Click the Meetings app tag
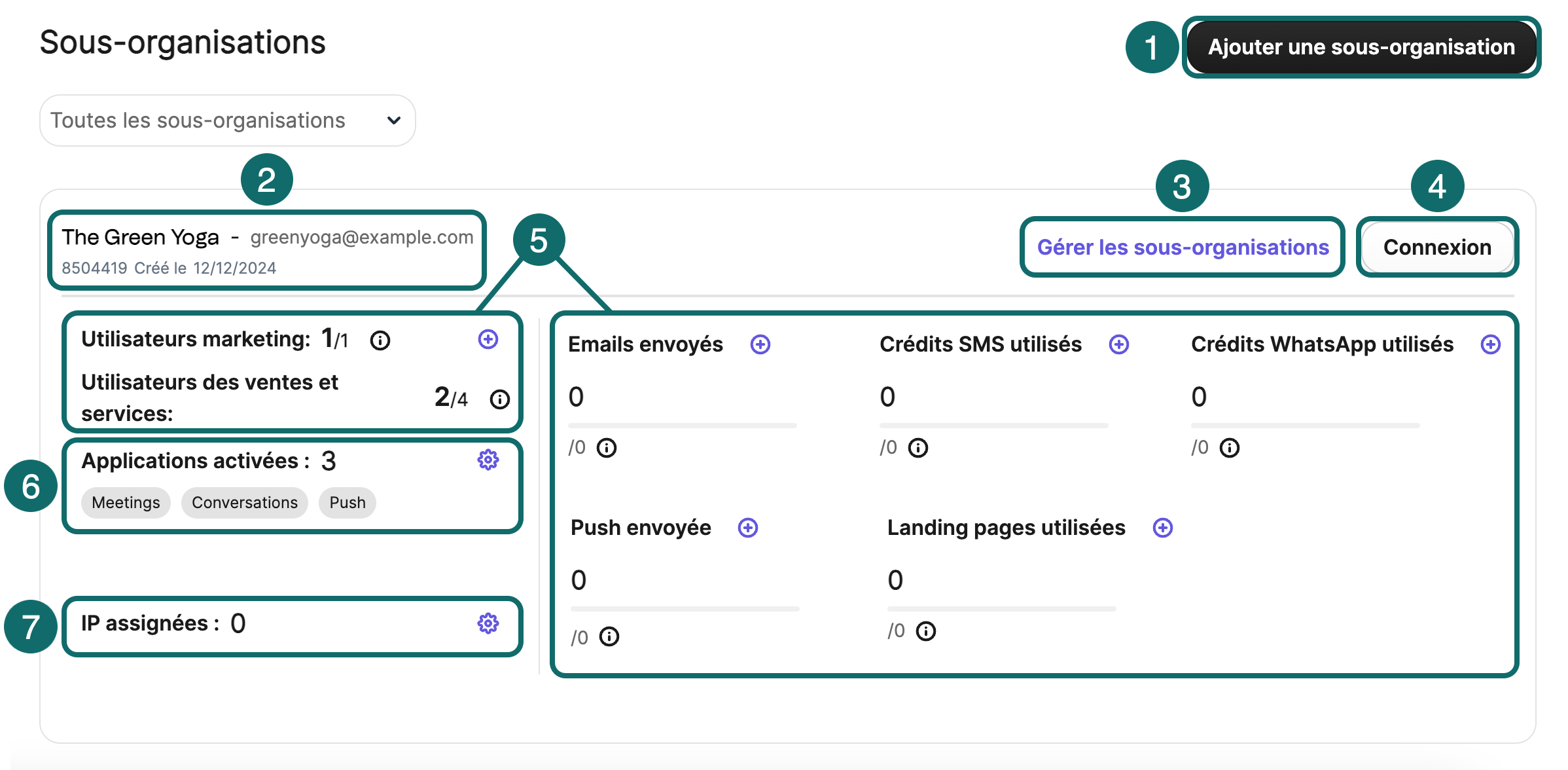Viewport: 1568px width, 770px height. (x=126, y=503)
